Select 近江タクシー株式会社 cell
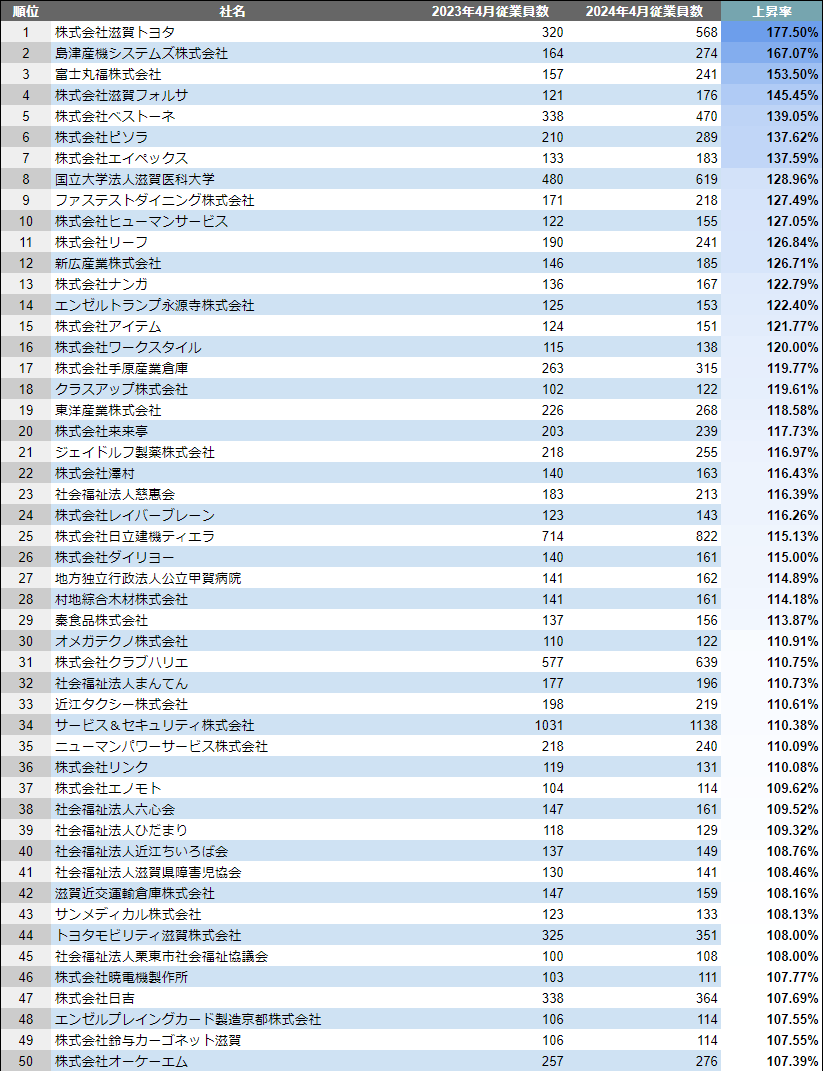 pyautogui.click(x=233, y=704)
